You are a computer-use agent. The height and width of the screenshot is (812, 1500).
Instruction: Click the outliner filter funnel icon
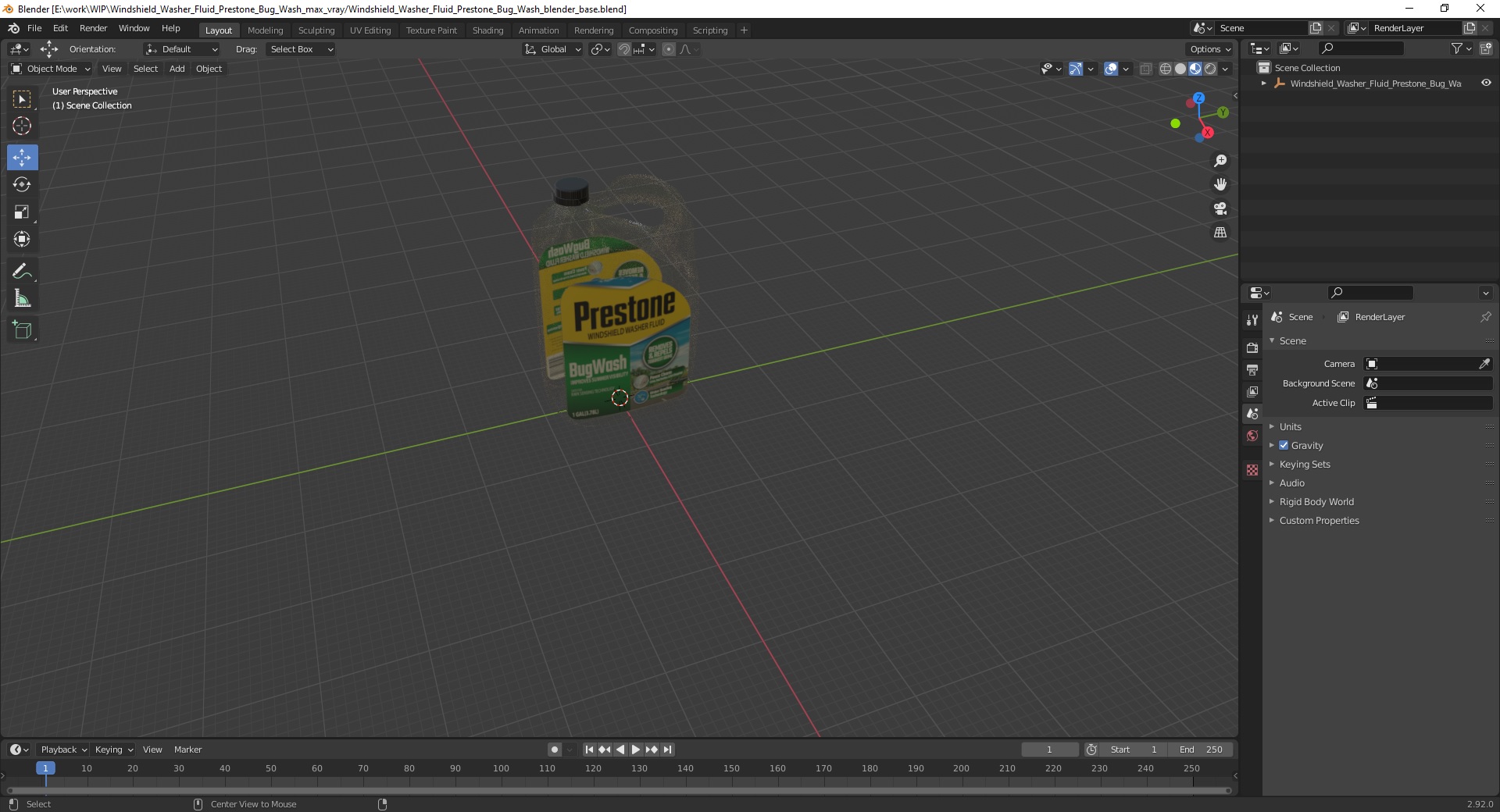(1456, 48)
